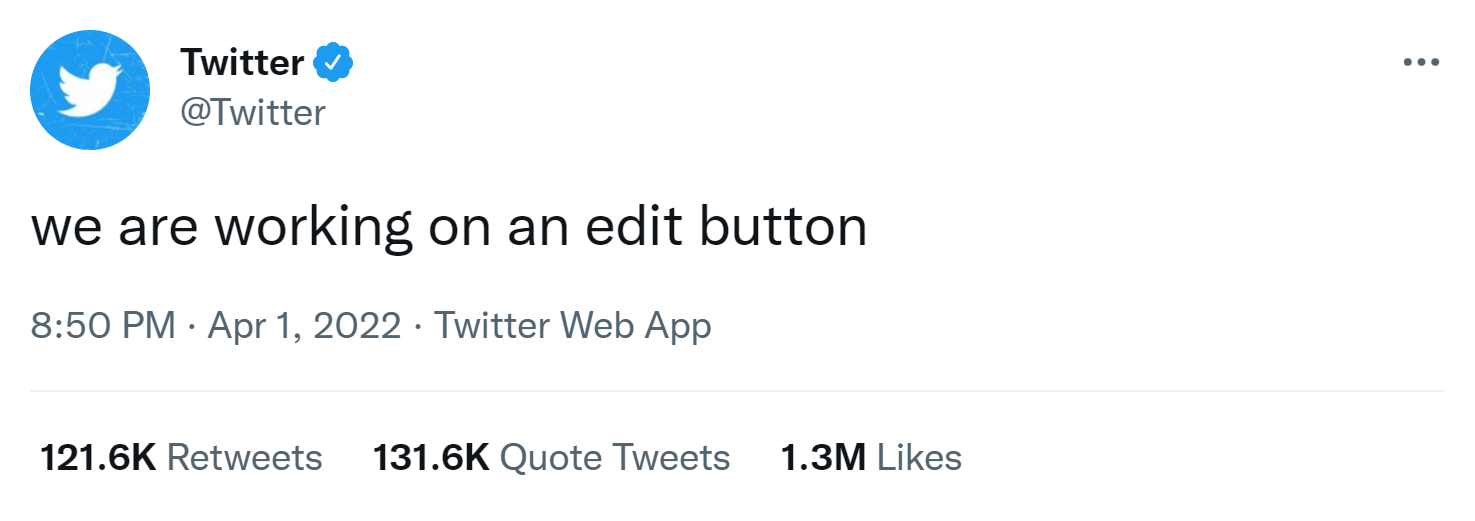This screenshot has width=1475, height=521.
Task: Open the Twitter Web App source link
Action: pyautogui.click(x=572, y=326)
